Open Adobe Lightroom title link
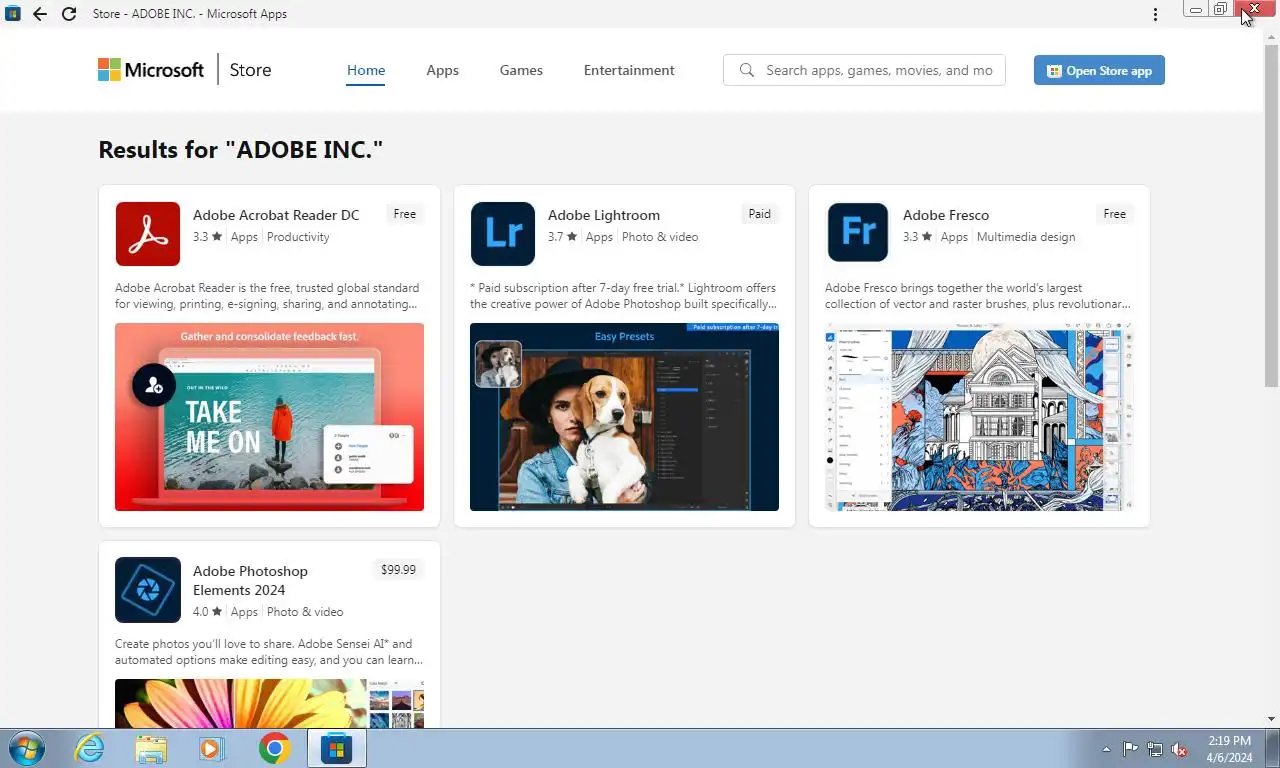The height and width of the screenshot is (768, 1280). click(604, 215)
